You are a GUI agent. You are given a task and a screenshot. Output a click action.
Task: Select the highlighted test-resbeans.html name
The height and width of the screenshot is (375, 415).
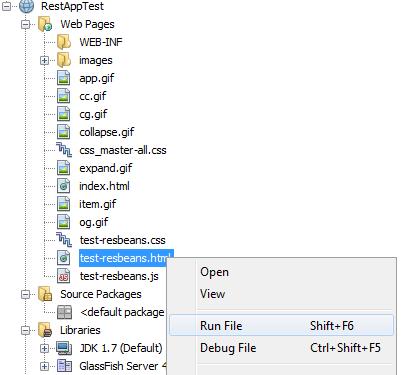tap(125, 258)
